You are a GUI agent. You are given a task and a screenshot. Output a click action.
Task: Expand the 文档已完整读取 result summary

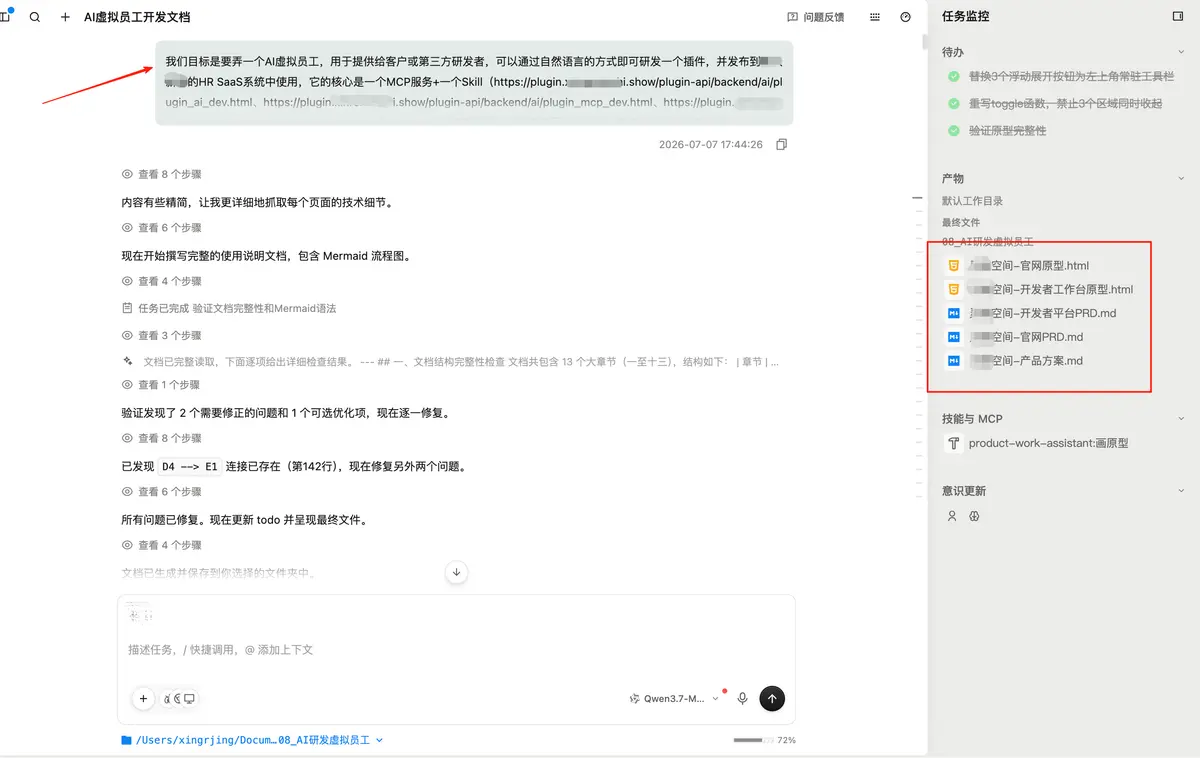[x=451, y=361]
